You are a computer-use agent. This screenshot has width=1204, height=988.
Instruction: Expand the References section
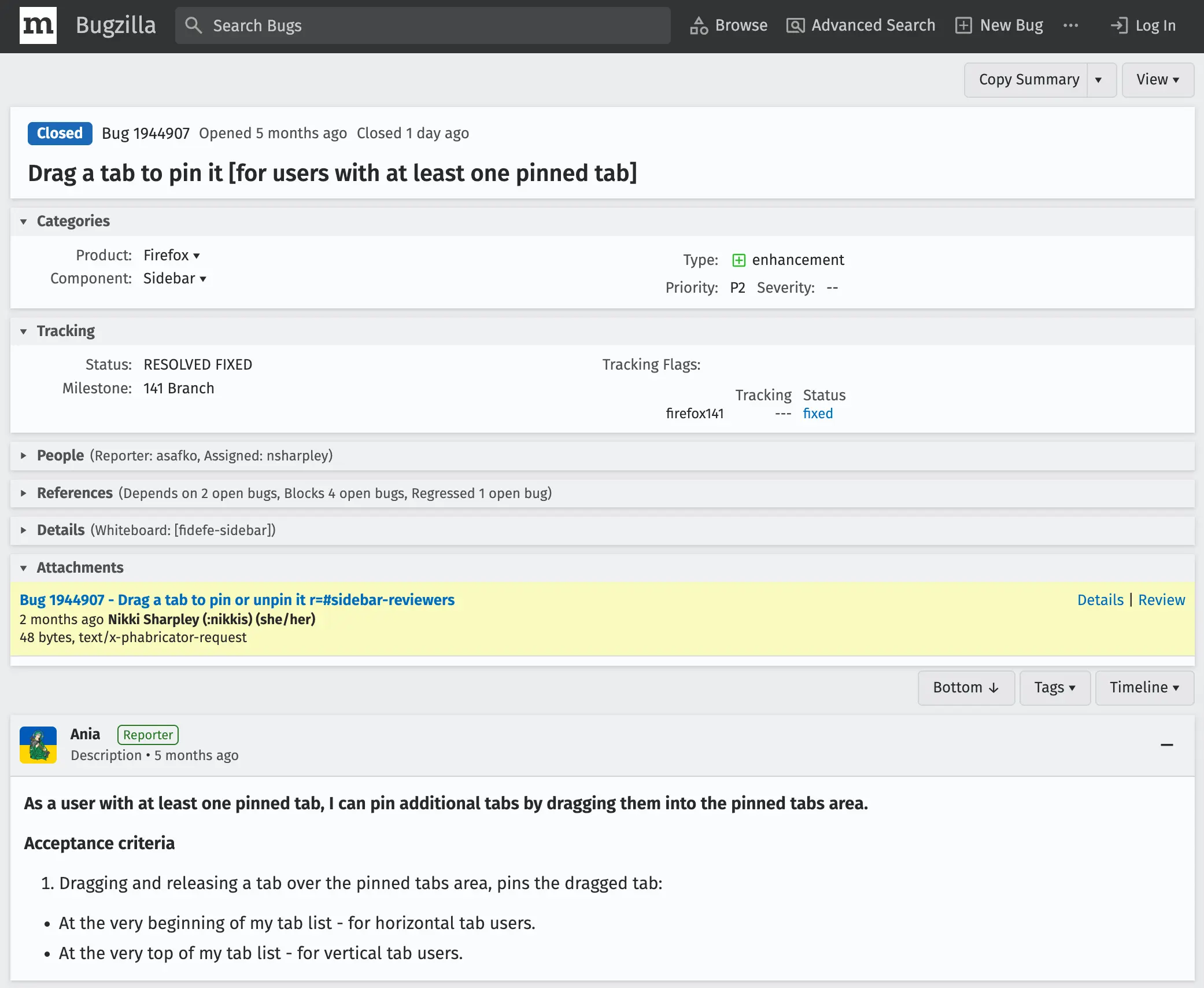point(24,493)
